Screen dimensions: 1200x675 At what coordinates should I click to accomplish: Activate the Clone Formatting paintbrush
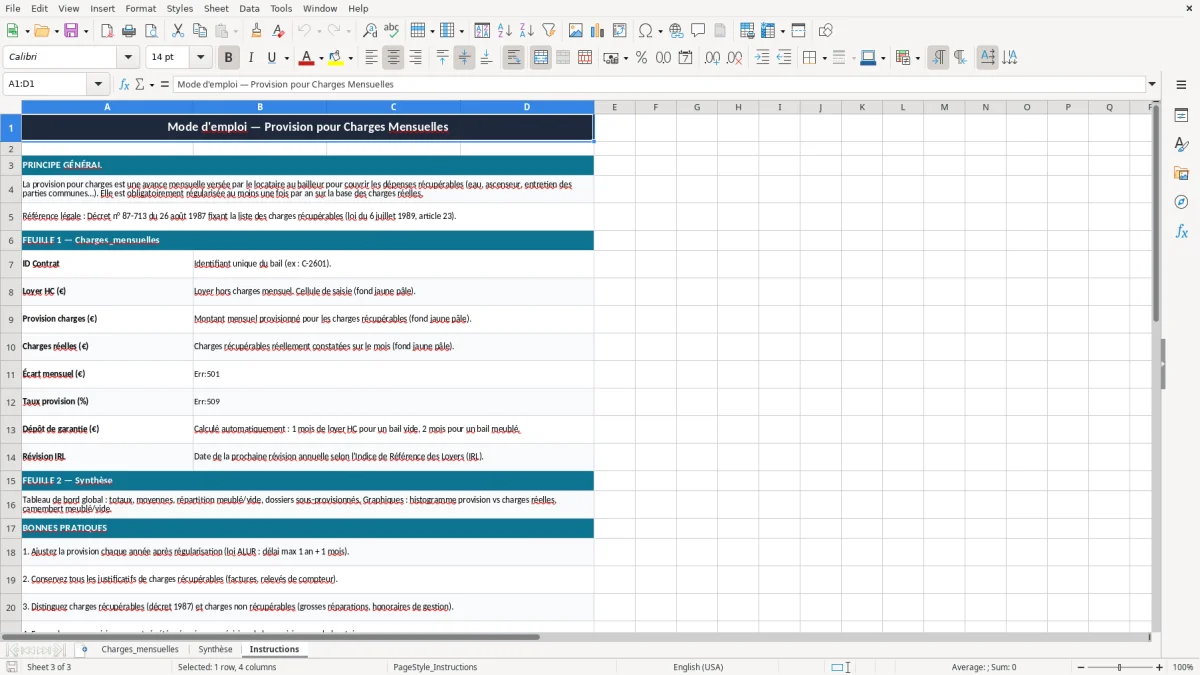click(257, 31)
